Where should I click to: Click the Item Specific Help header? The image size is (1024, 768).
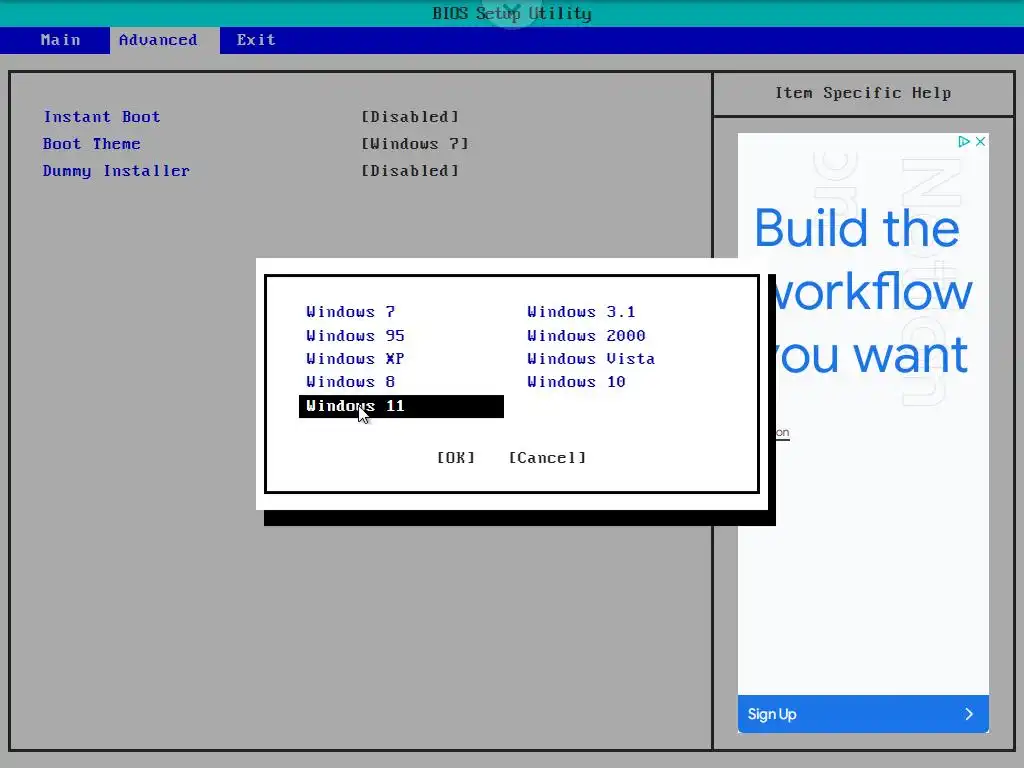pyautogui.click(x=863, y=93)
